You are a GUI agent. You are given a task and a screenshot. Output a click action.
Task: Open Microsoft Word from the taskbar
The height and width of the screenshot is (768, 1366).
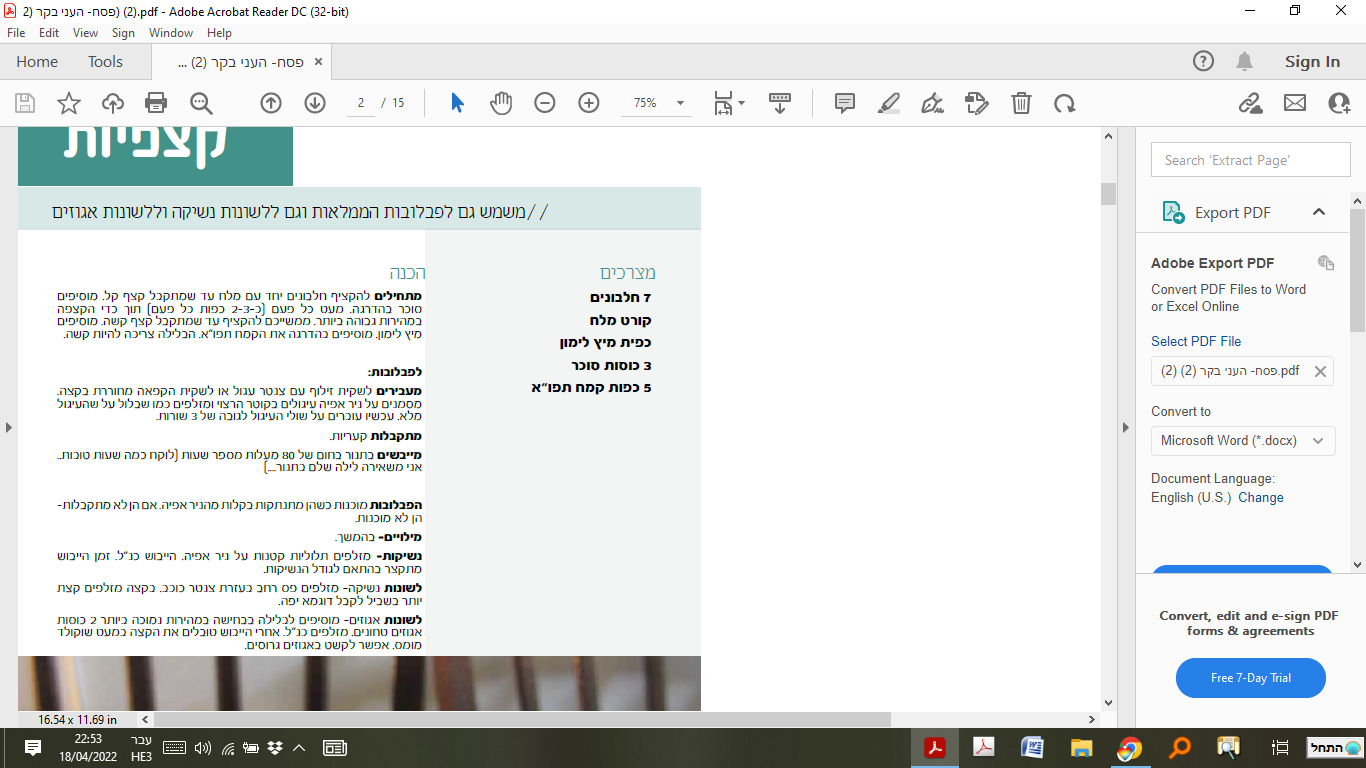point(1032,748)
